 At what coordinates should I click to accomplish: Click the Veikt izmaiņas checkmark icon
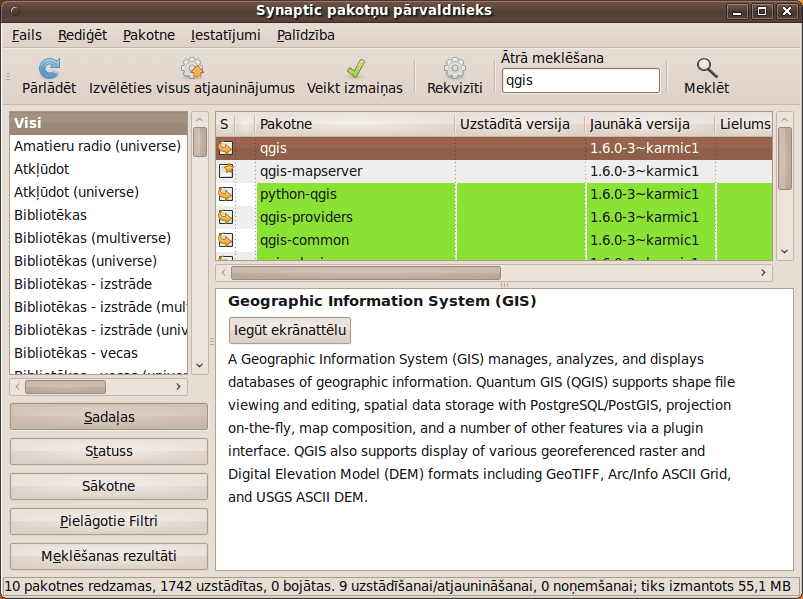pos(355,68)
